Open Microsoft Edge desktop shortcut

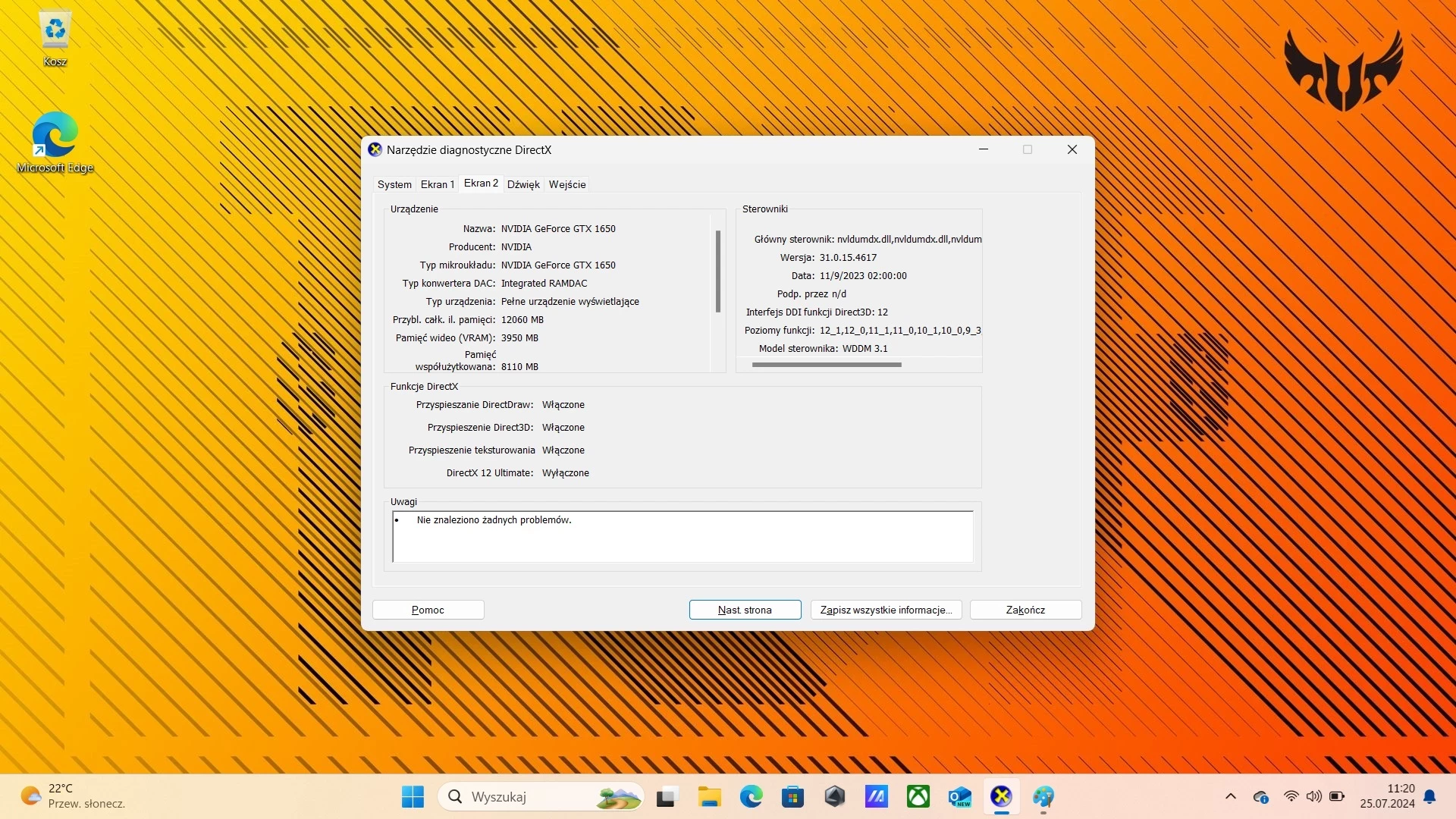55,136
